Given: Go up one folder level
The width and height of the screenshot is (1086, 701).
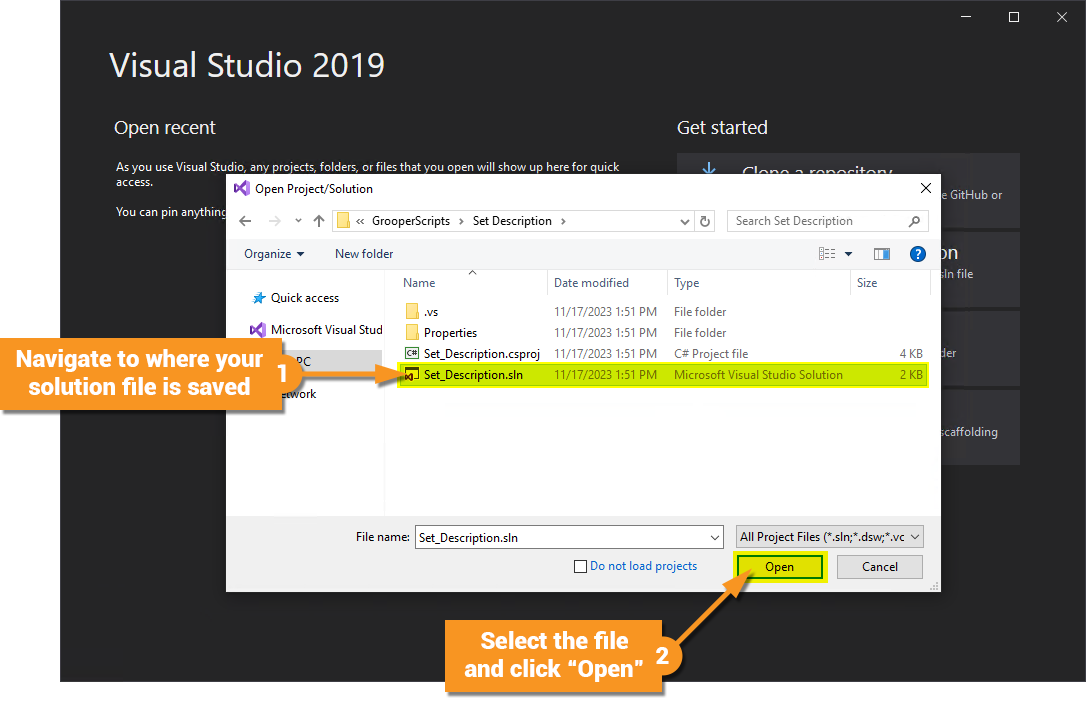Looking at the screenshot, I should pos(319,221).
